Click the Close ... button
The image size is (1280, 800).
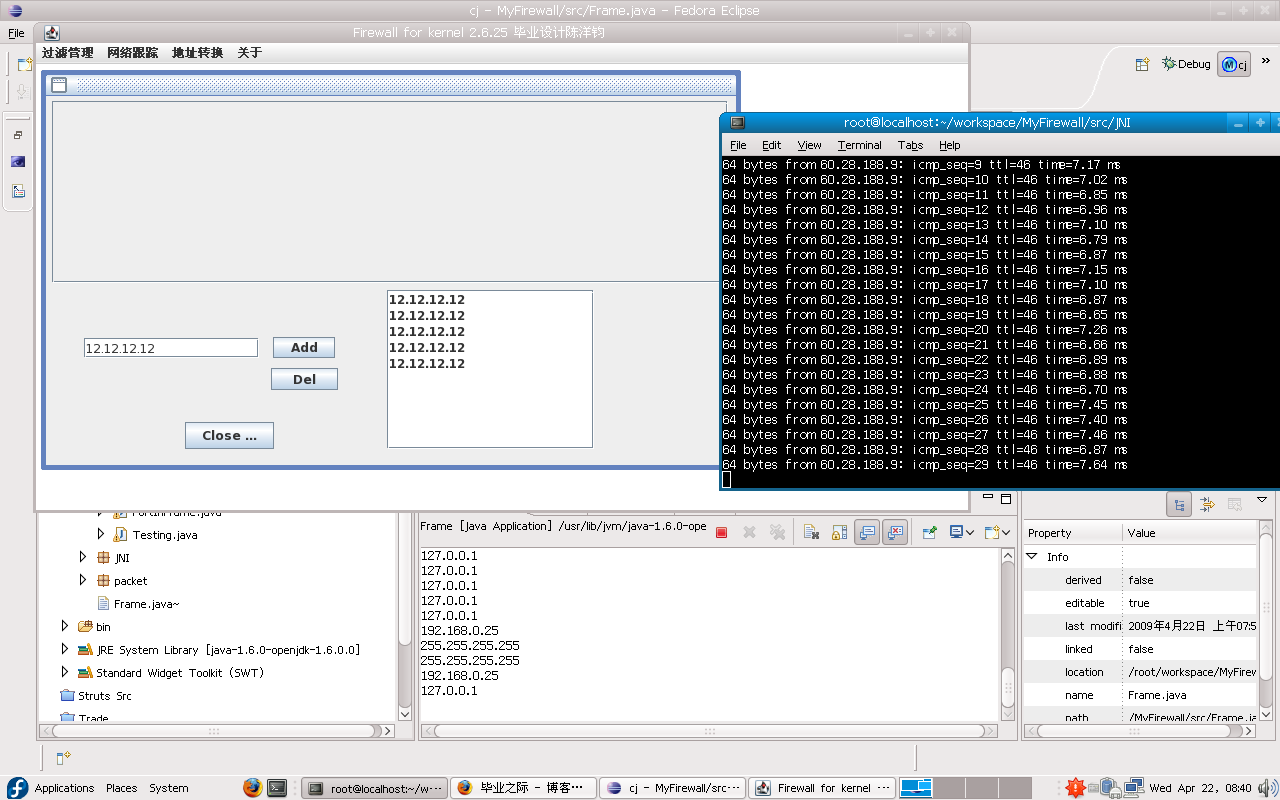(229, 436)
